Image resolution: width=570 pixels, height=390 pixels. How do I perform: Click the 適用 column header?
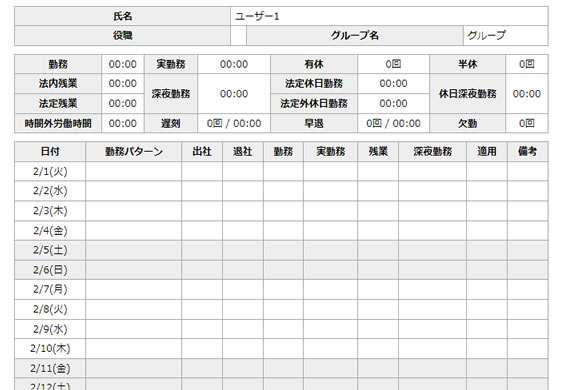click(487, 152)
